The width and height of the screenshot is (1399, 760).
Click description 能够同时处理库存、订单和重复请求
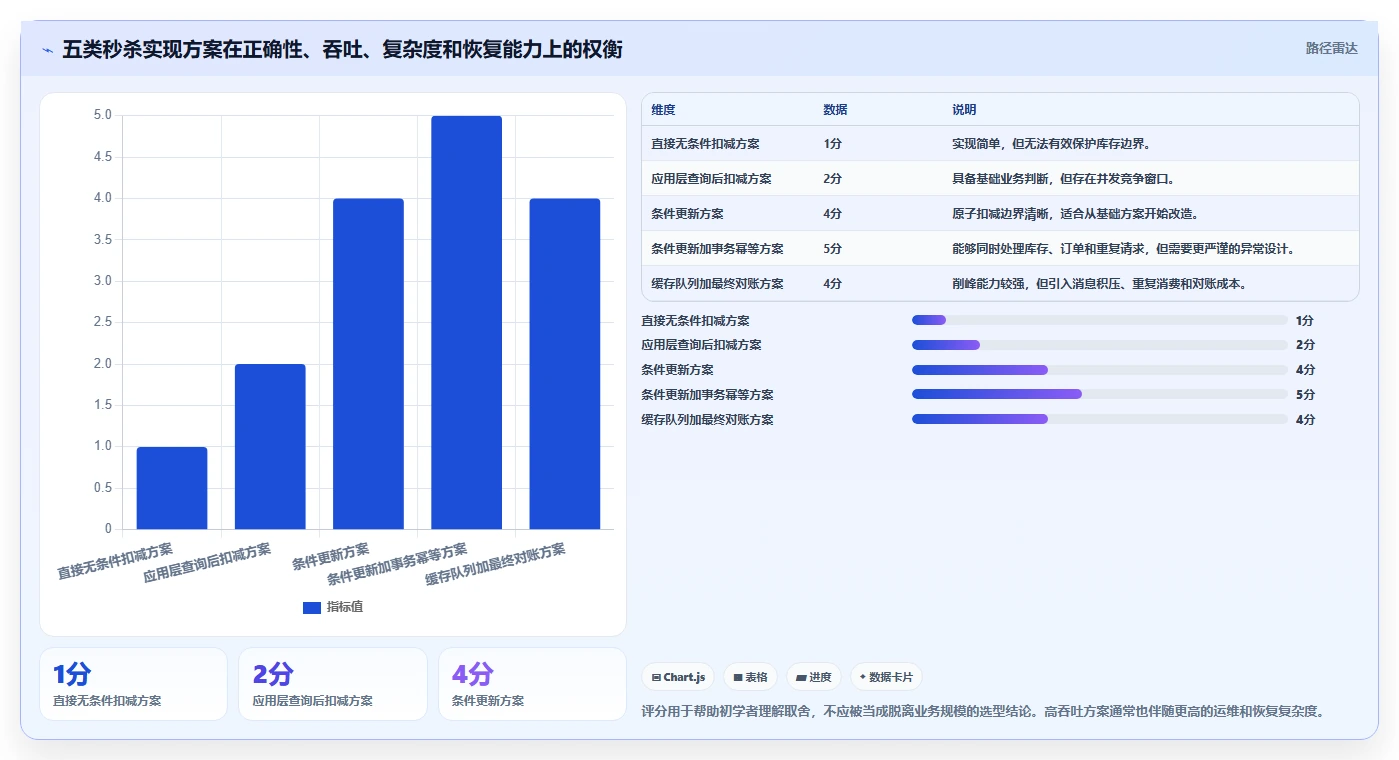1052,249
